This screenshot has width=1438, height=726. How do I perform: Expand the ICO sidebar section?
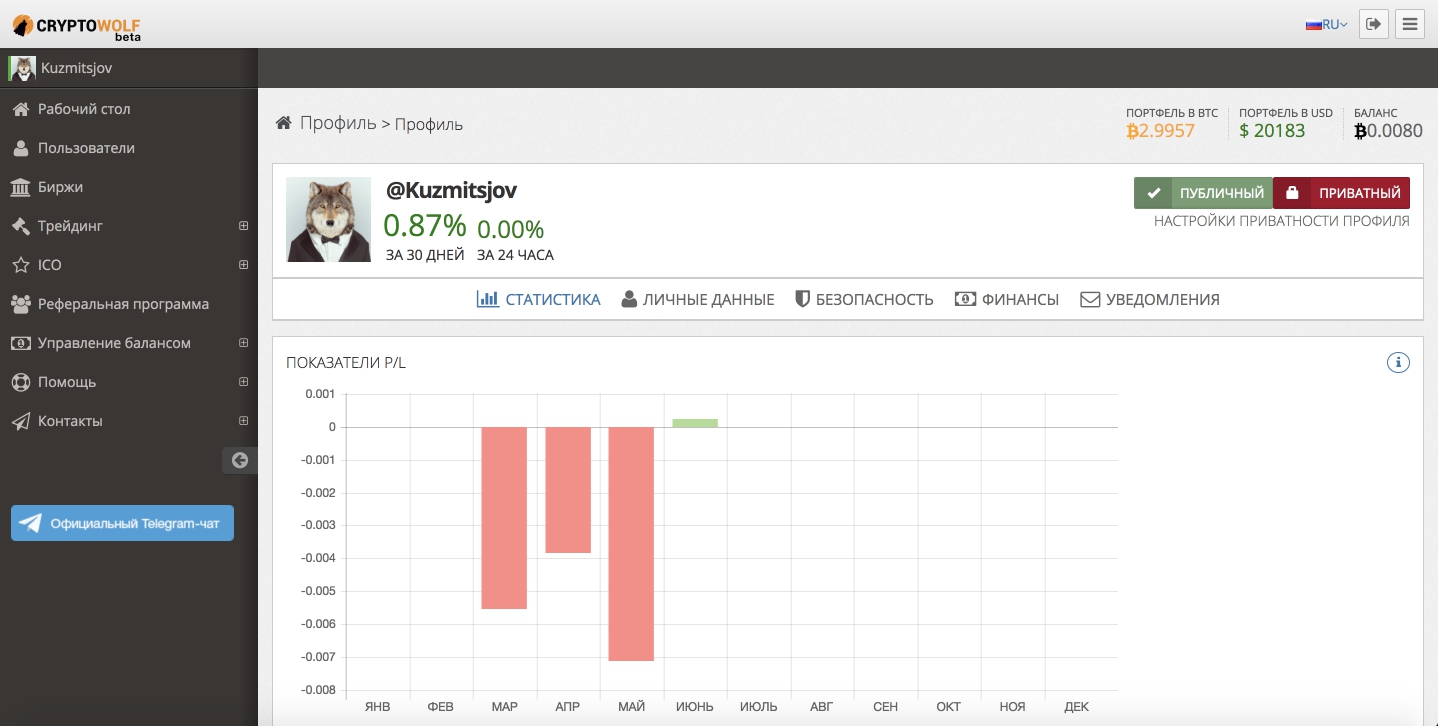click(x=243, y=265)
